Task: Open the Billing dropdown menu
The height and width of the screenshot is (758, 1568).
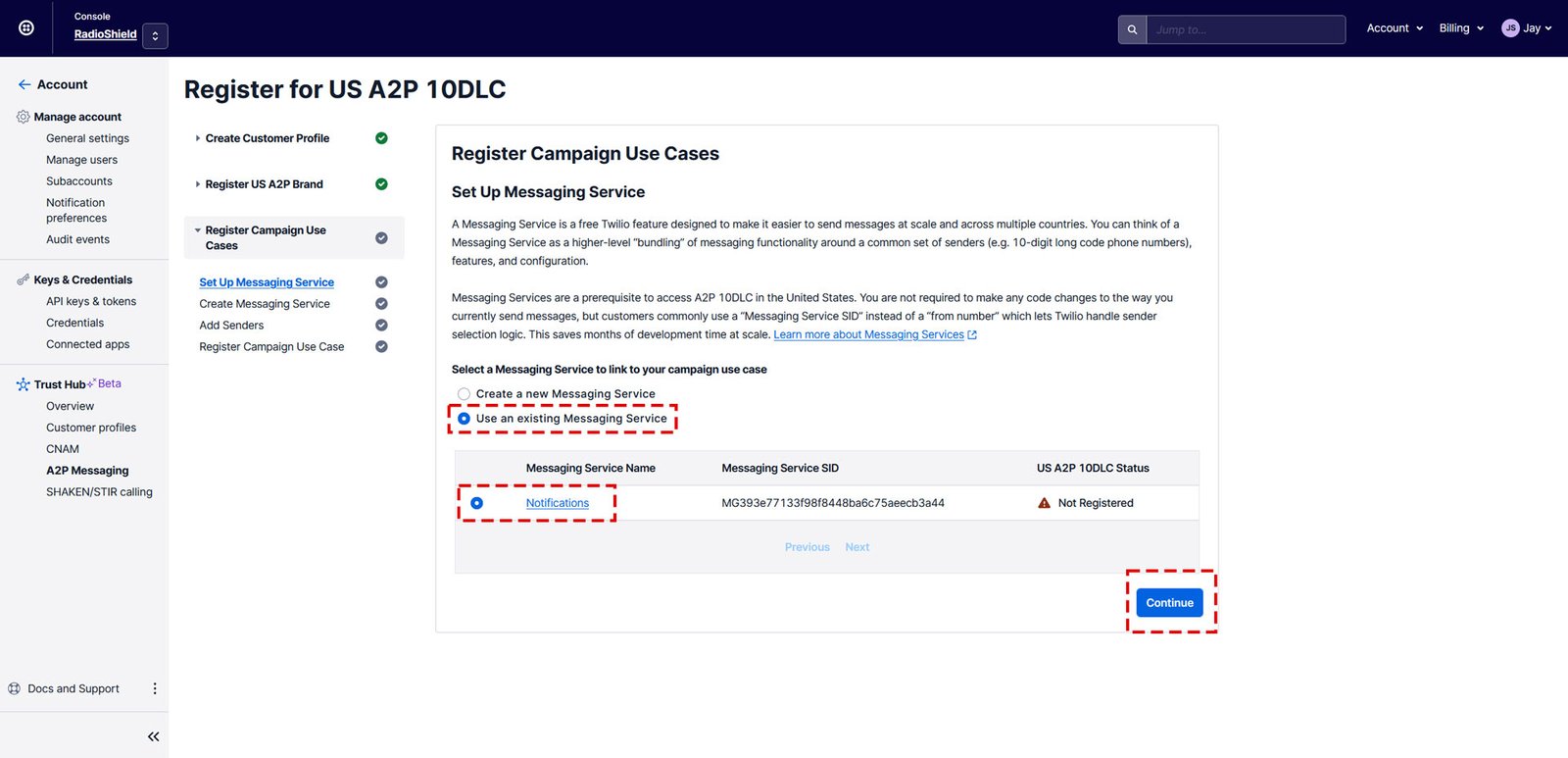Action: (1461, 28)
